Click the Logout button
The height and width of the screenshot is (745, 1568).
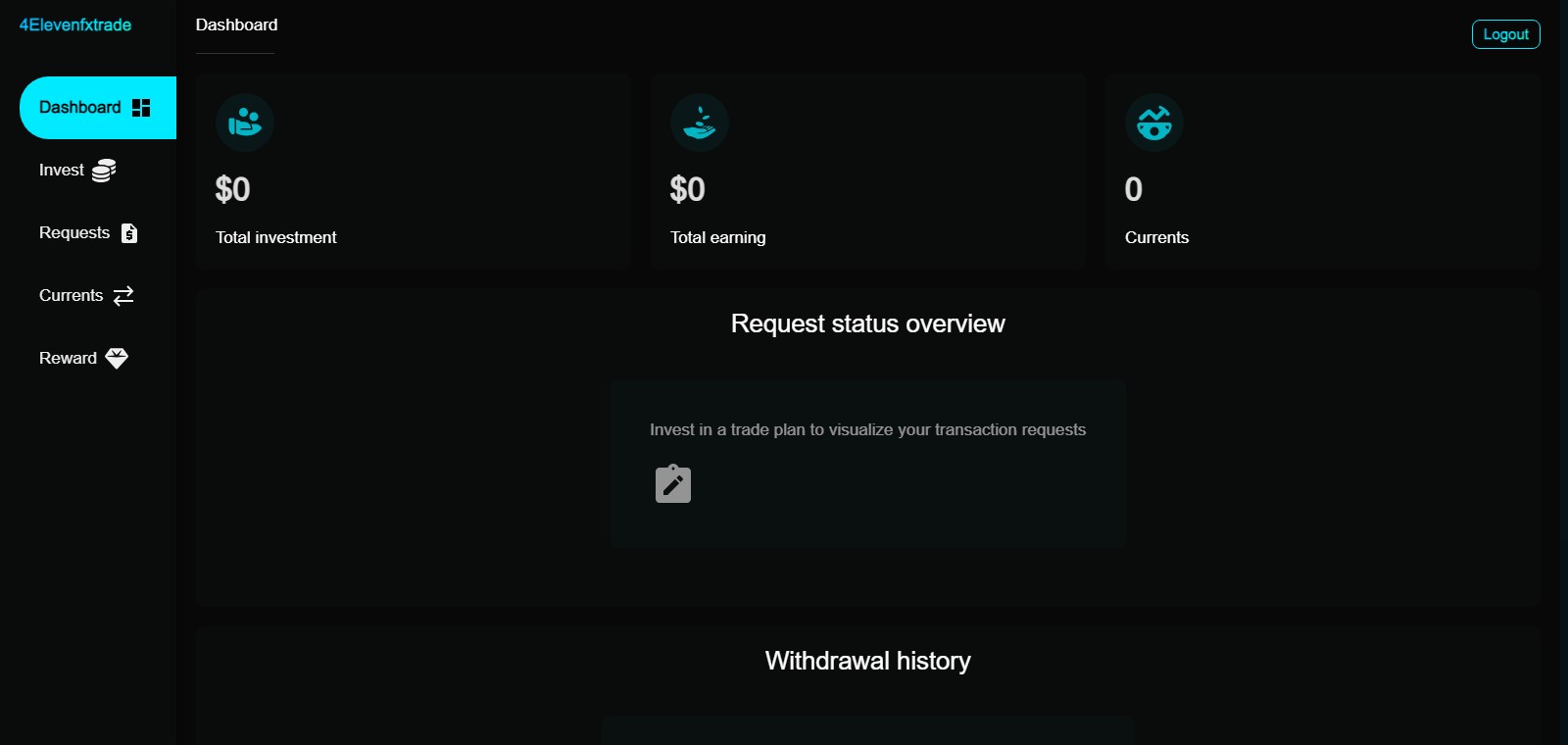click(1506, 34)
